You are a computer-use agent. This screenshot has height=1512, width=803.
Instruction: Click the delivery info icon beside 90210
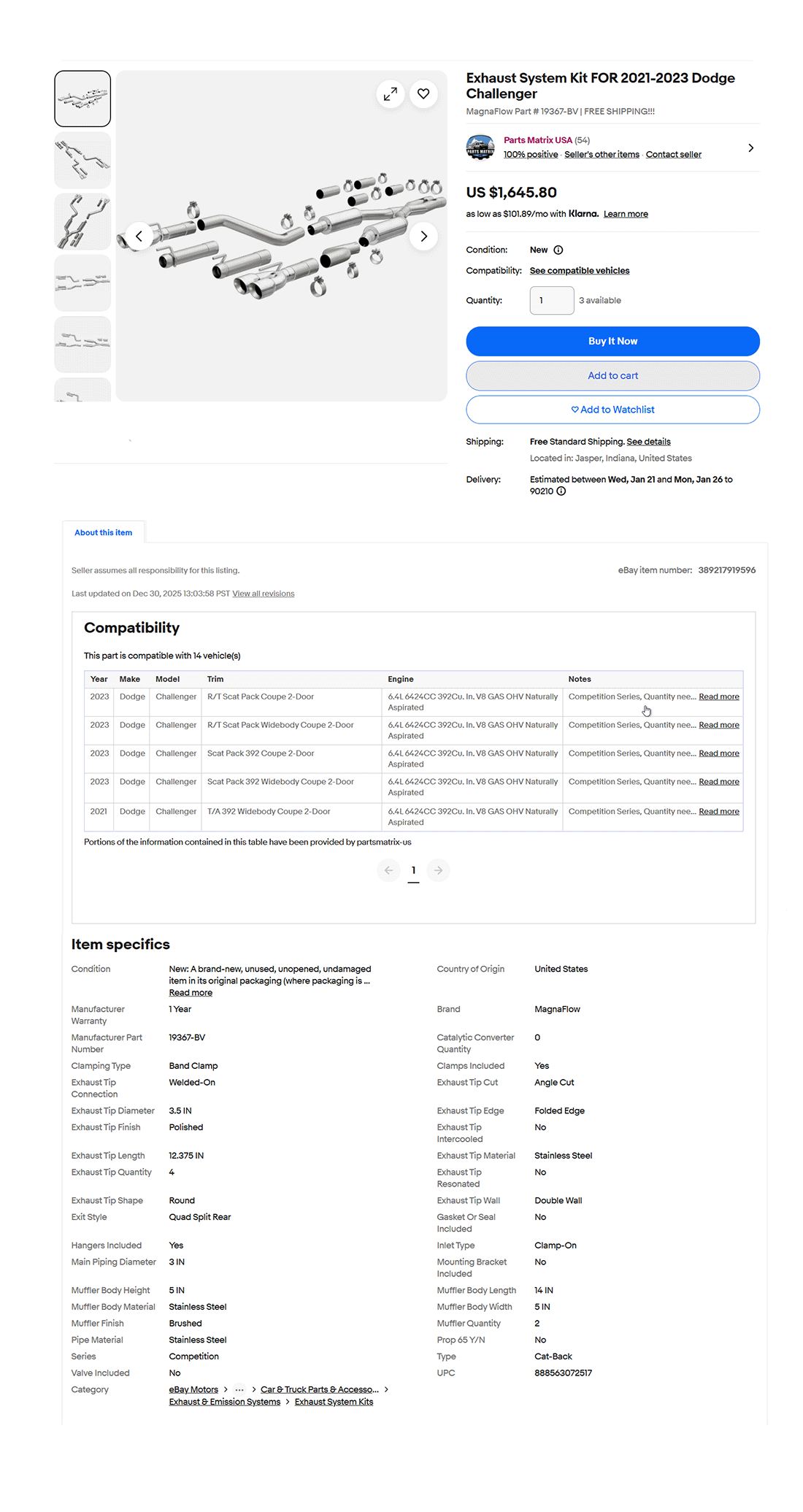point(561,491)
